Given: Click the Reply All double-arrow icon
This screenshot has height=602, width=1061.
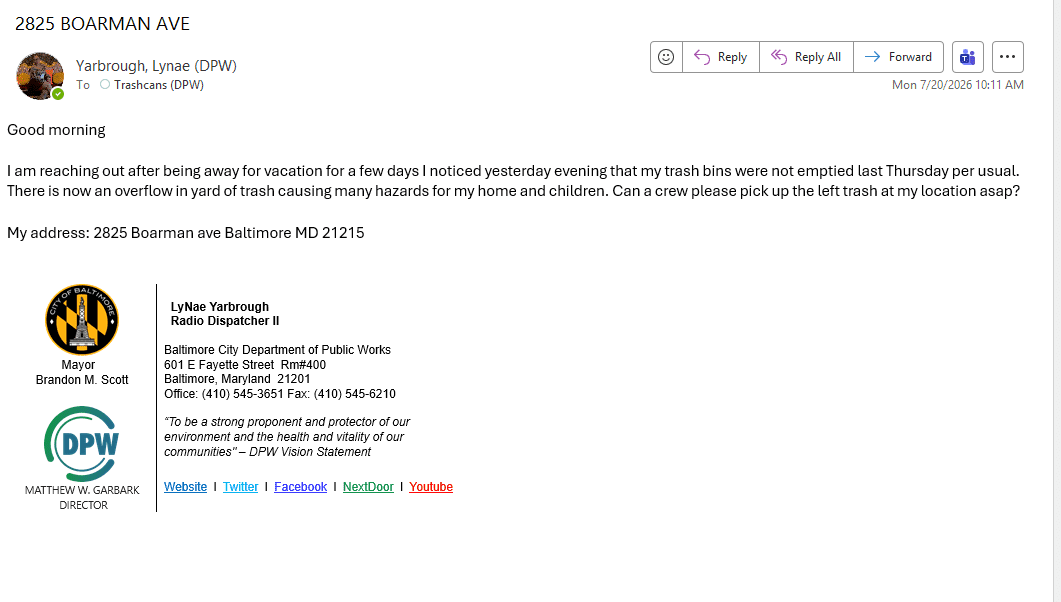Looking at the screenshot, I should (779, 57).
